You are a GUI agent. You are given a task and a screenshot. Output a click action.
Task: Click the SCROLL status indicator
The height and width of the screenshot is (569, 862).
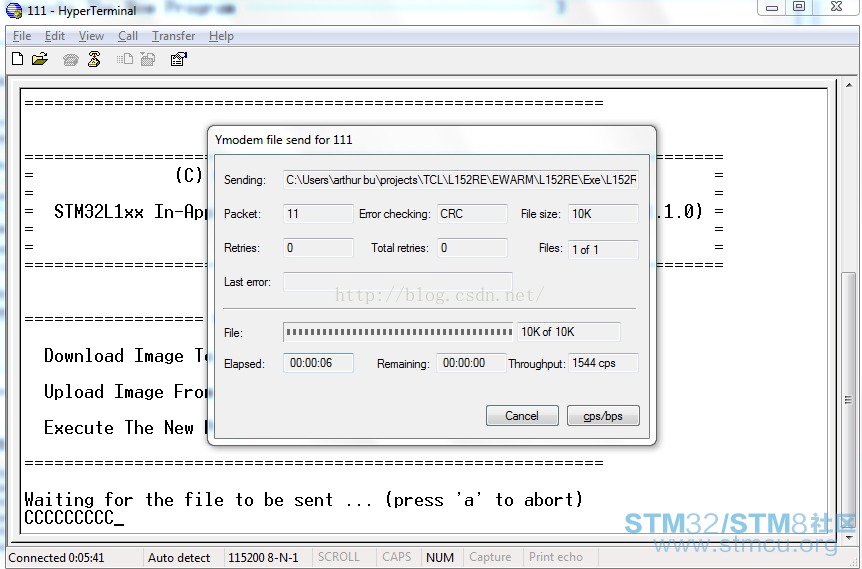pos(339,557)
